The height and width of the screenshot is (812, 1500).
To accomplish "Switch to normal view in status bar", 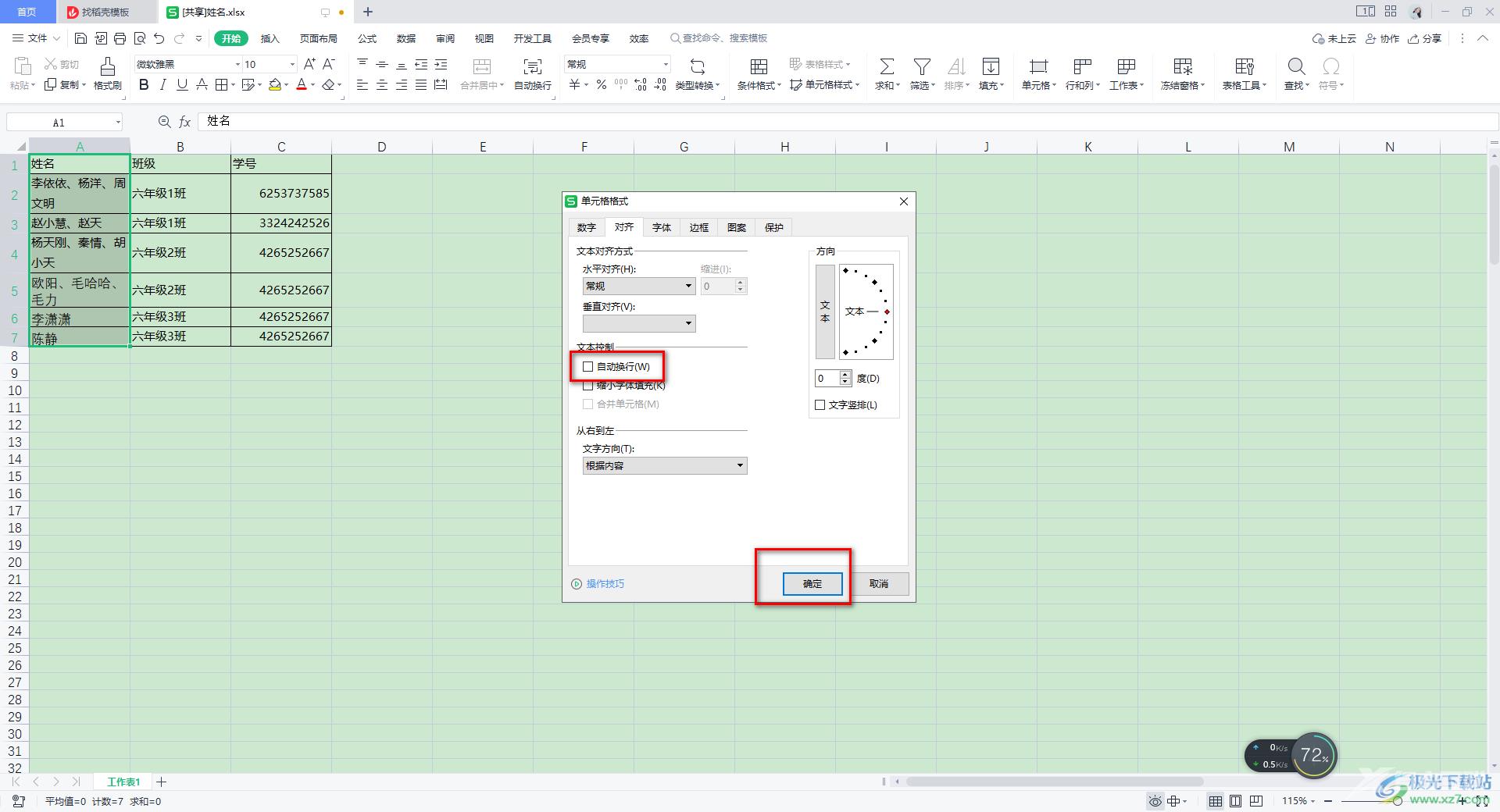I will [x=1216, y=801].
